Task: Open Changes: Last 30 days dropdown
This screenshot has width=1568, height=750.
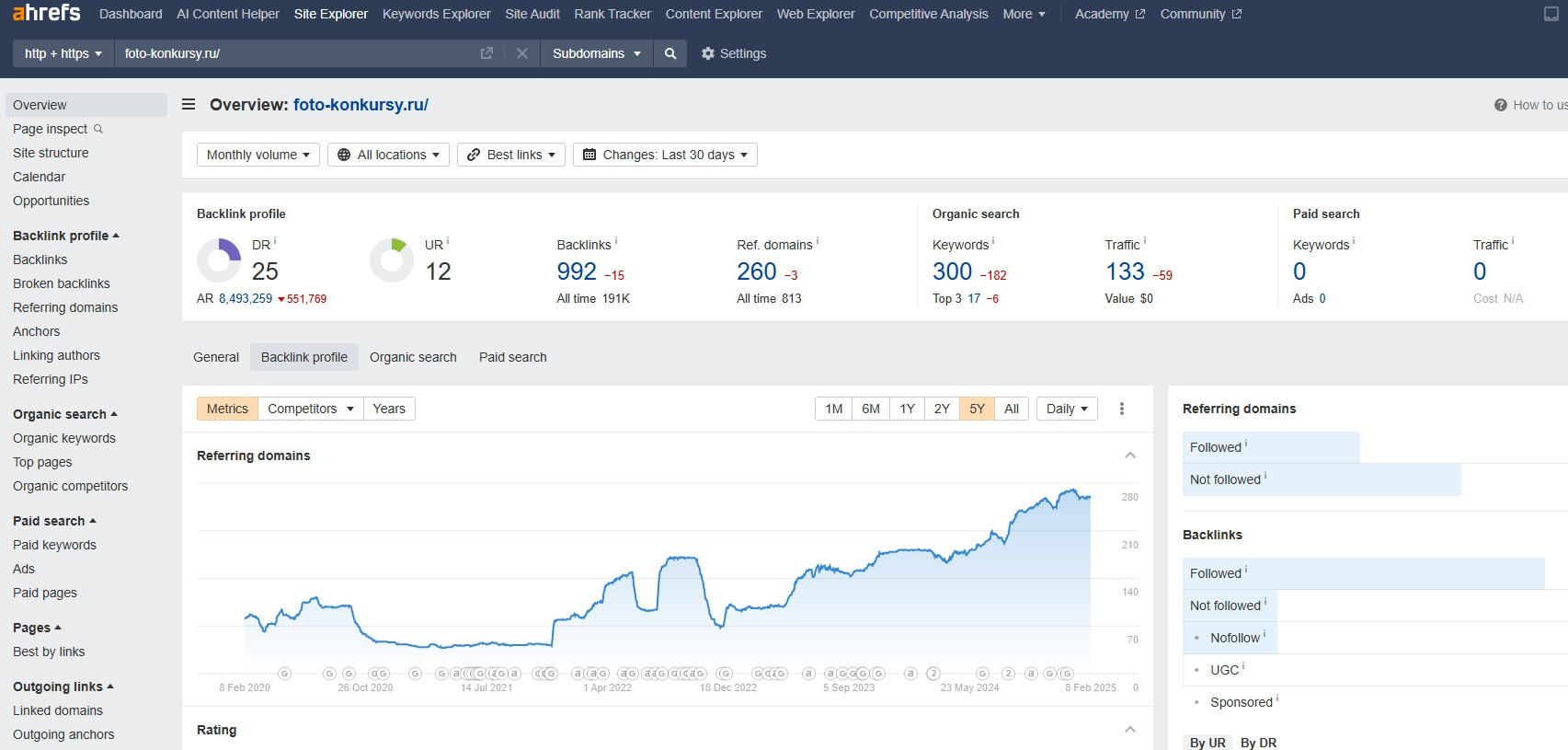Action: (x=665, y=155)
